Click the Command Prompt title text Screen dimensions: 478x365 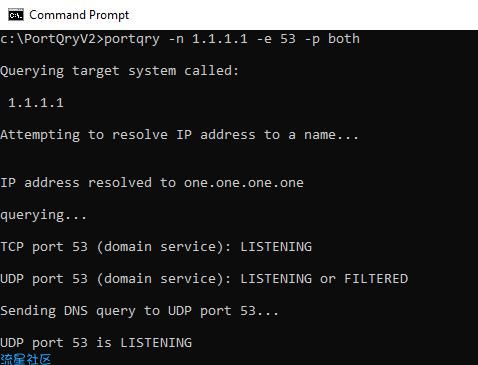coord(79,15)
